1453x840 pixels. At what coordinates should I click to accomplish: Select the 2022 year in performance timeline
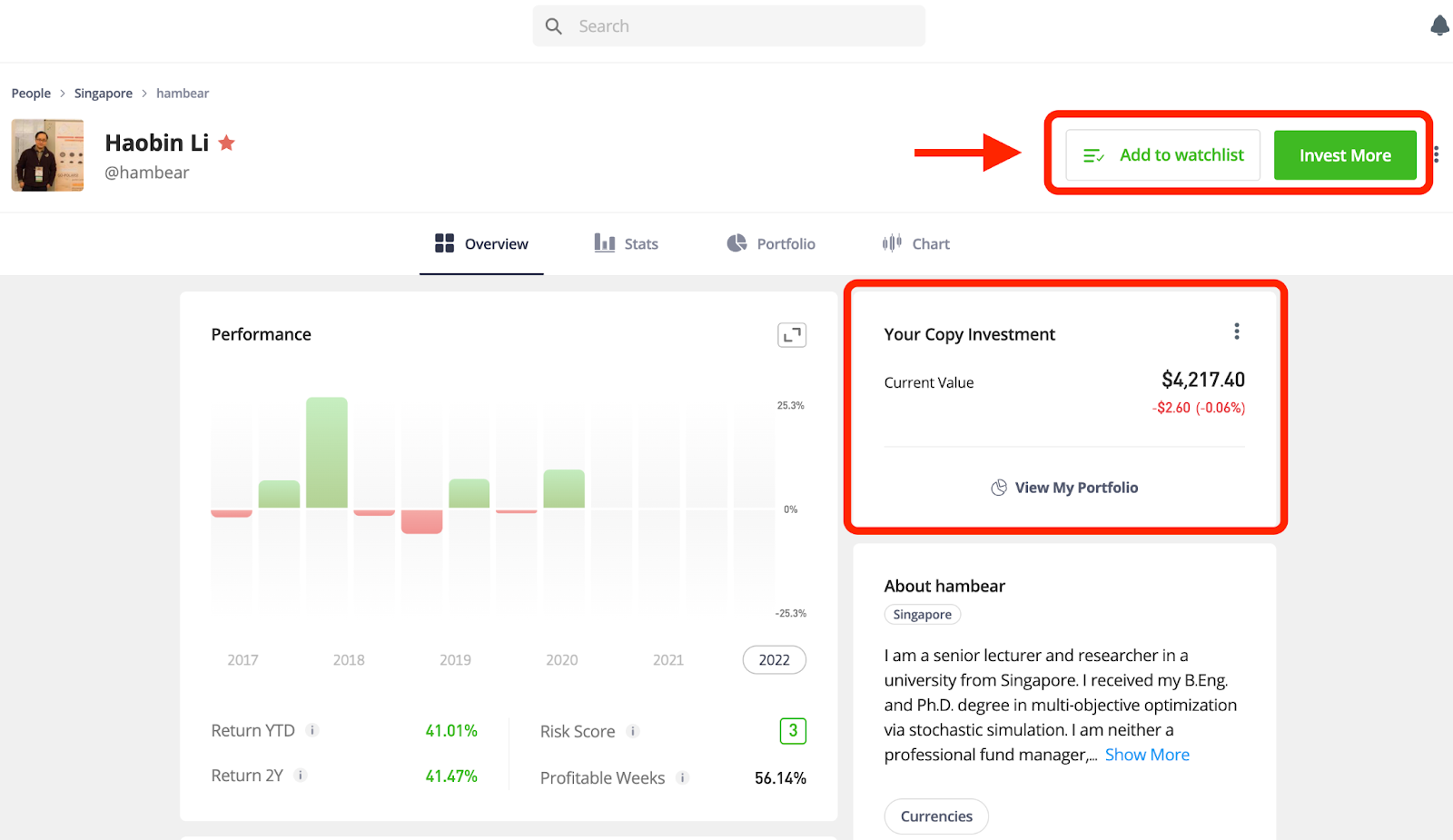[x=775, y=660]
